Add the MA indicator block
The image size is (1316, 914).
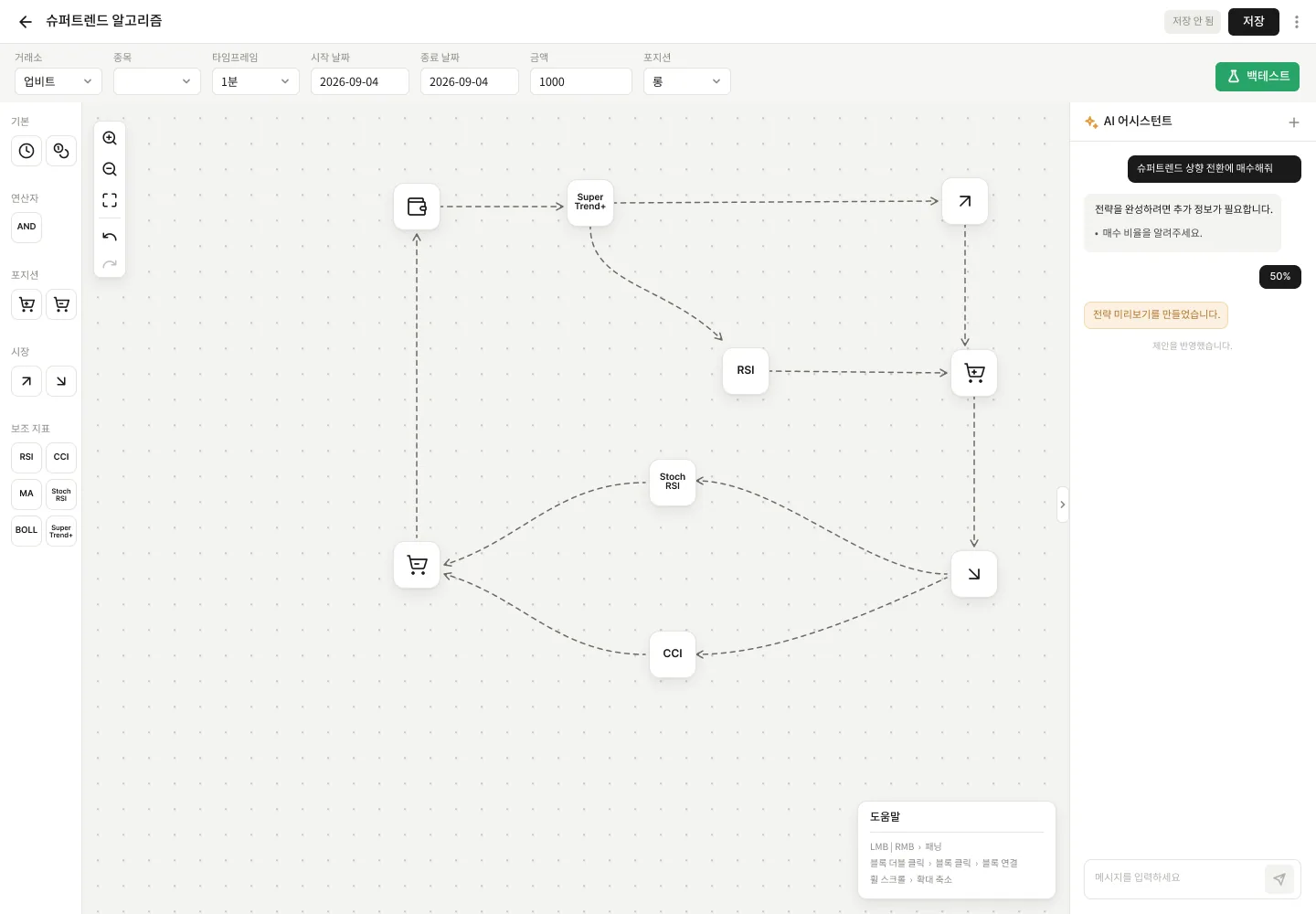click(x=27, y=494)
